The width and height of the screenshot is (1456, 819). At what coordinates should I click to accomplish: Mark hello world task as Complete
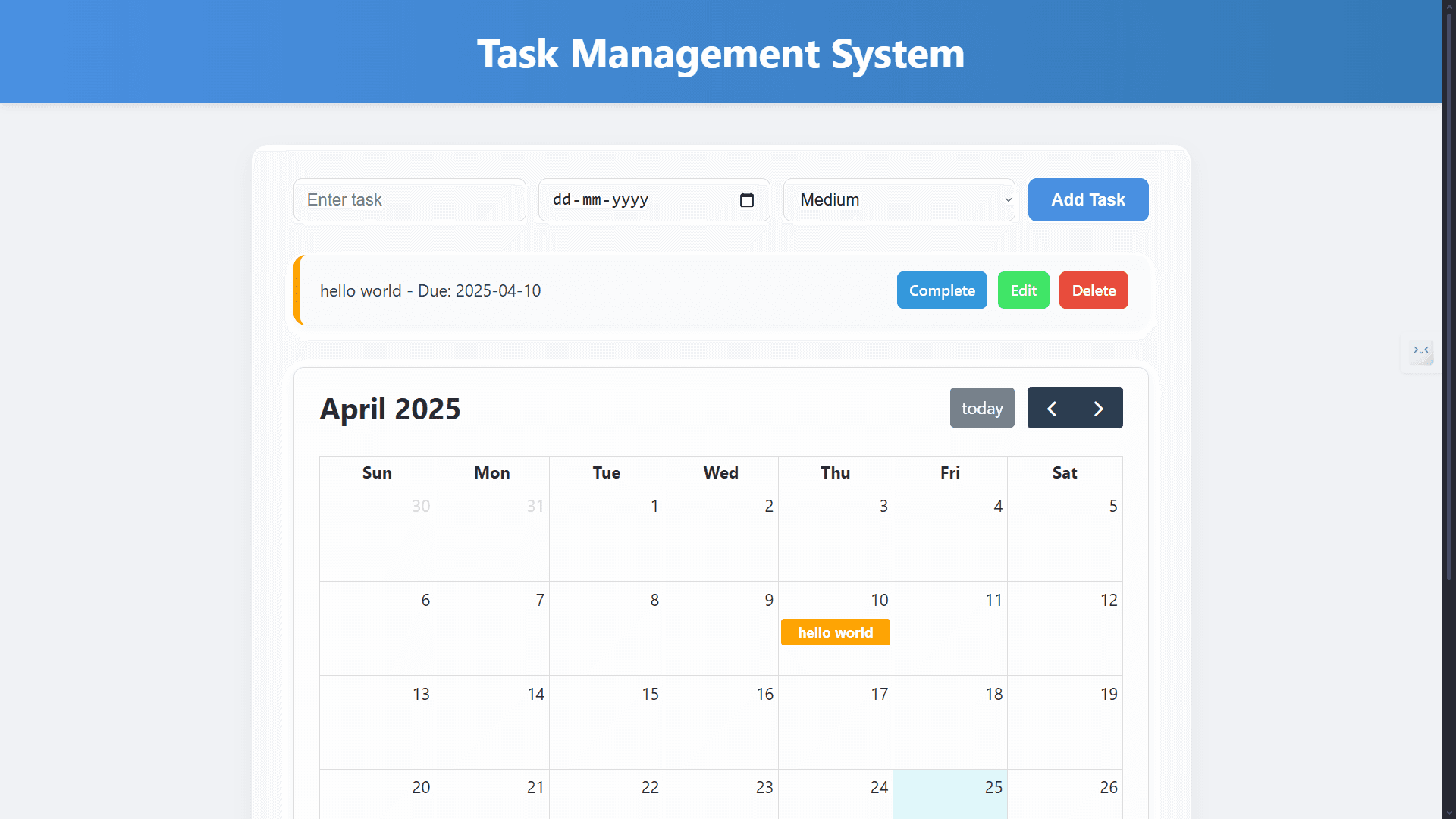pyautogui.click(x=942, y=290)
